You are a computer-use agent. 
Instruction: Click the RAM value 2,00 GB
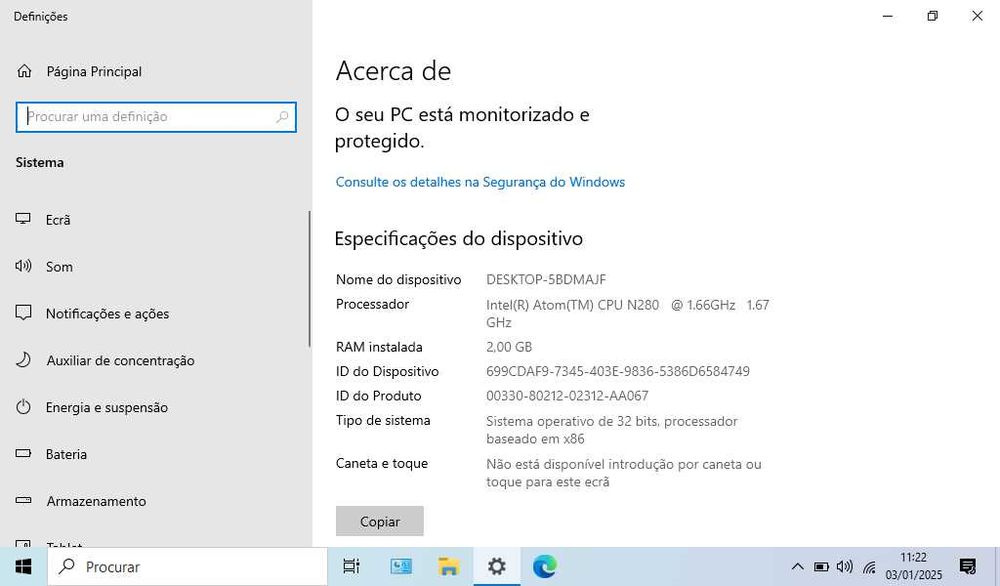(508, 347)
